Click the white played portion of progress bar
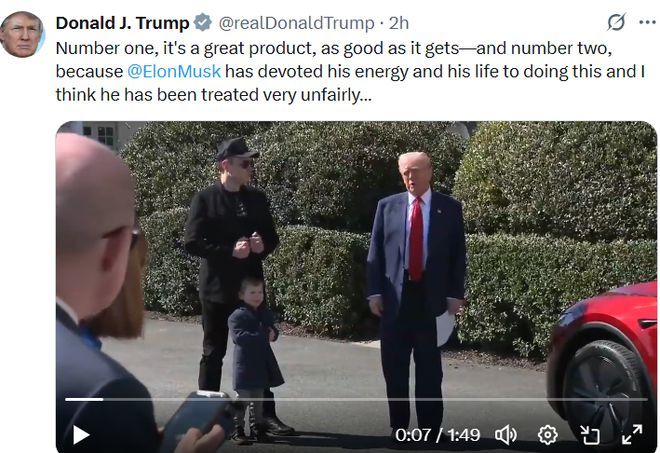The width and height of the screenshot is (660, 453). [84, 399]
